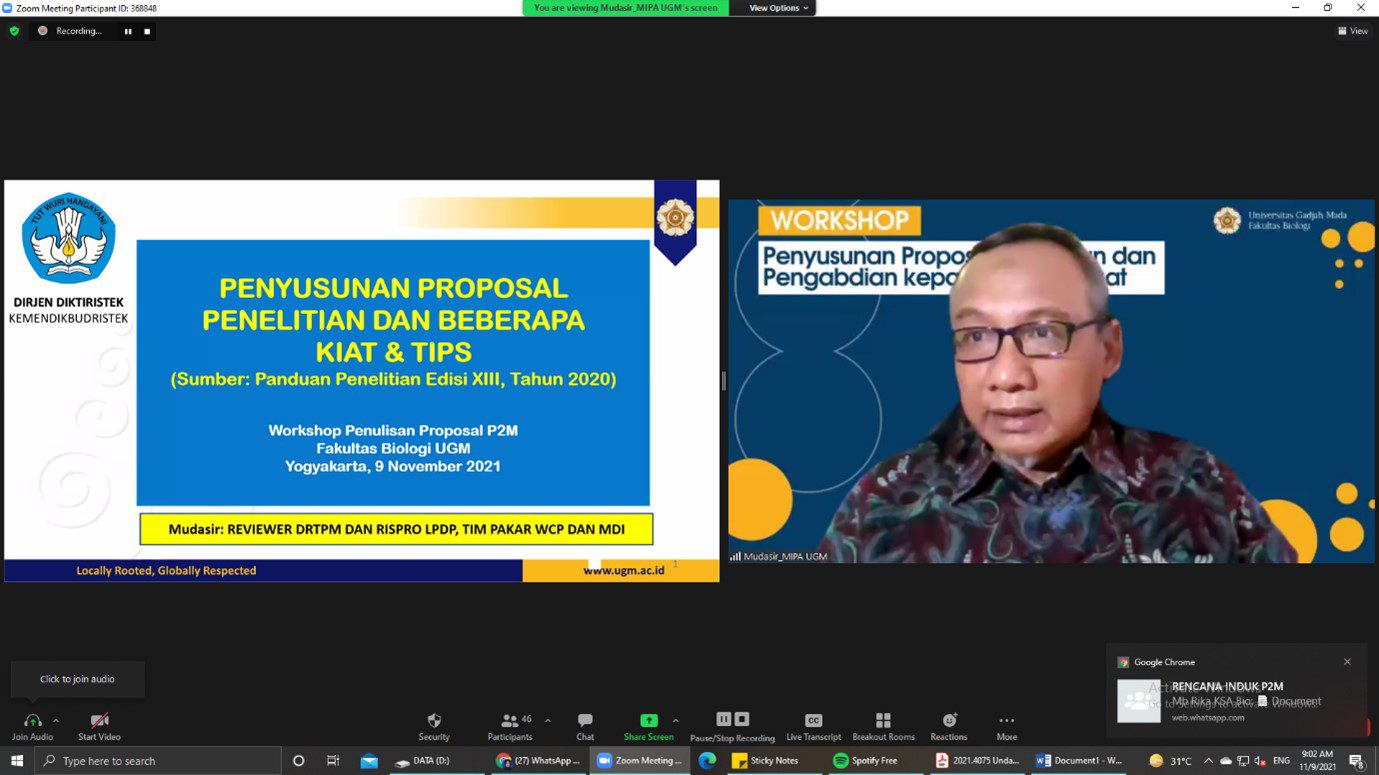Close the Google Chrome notification
The height and width of the screenshot is (775, 1379).
[1347, 662]
